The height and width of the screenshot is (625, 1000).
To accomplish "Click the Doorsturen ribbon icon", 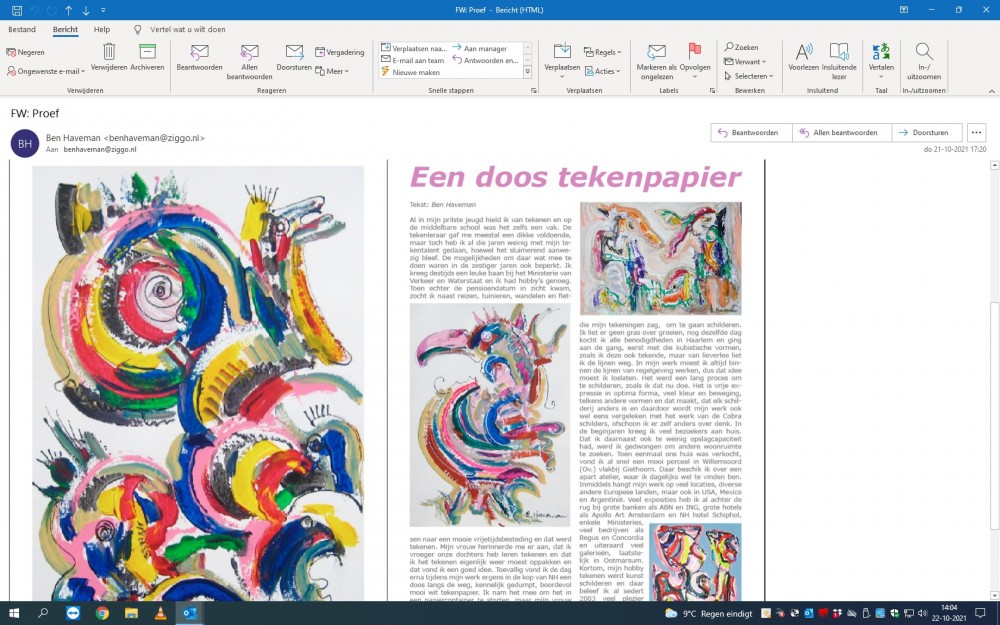I will [294, 57].
